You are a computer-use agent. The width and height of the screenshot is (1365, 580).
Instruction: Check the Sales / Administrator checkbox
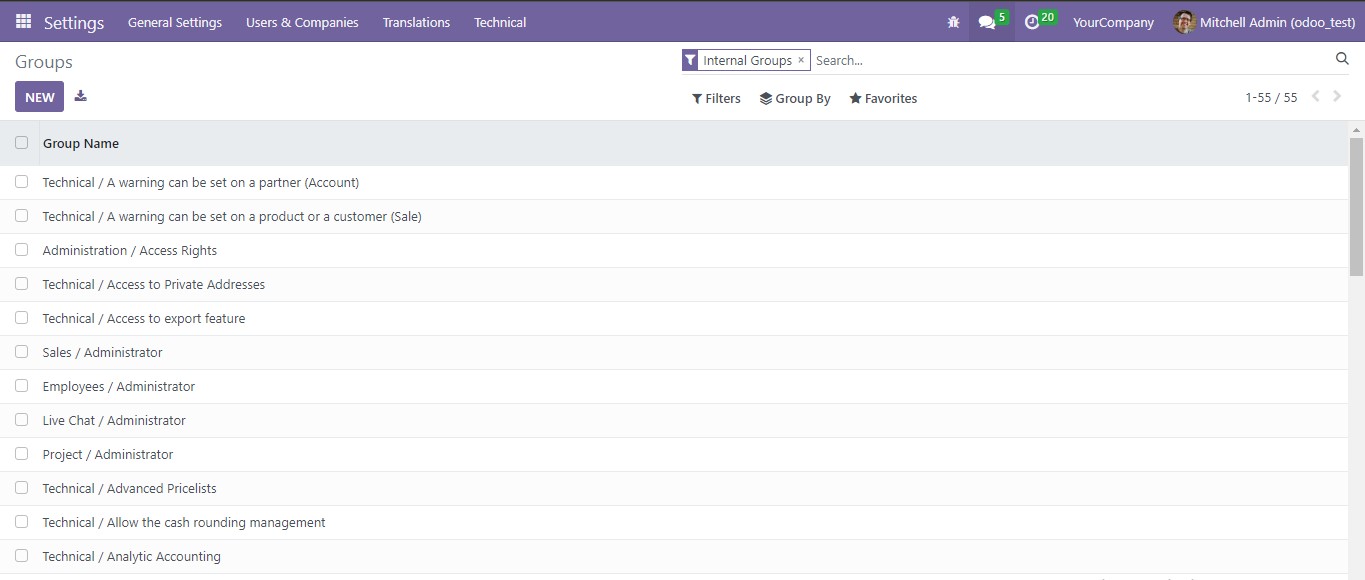[x=21, y=352]
